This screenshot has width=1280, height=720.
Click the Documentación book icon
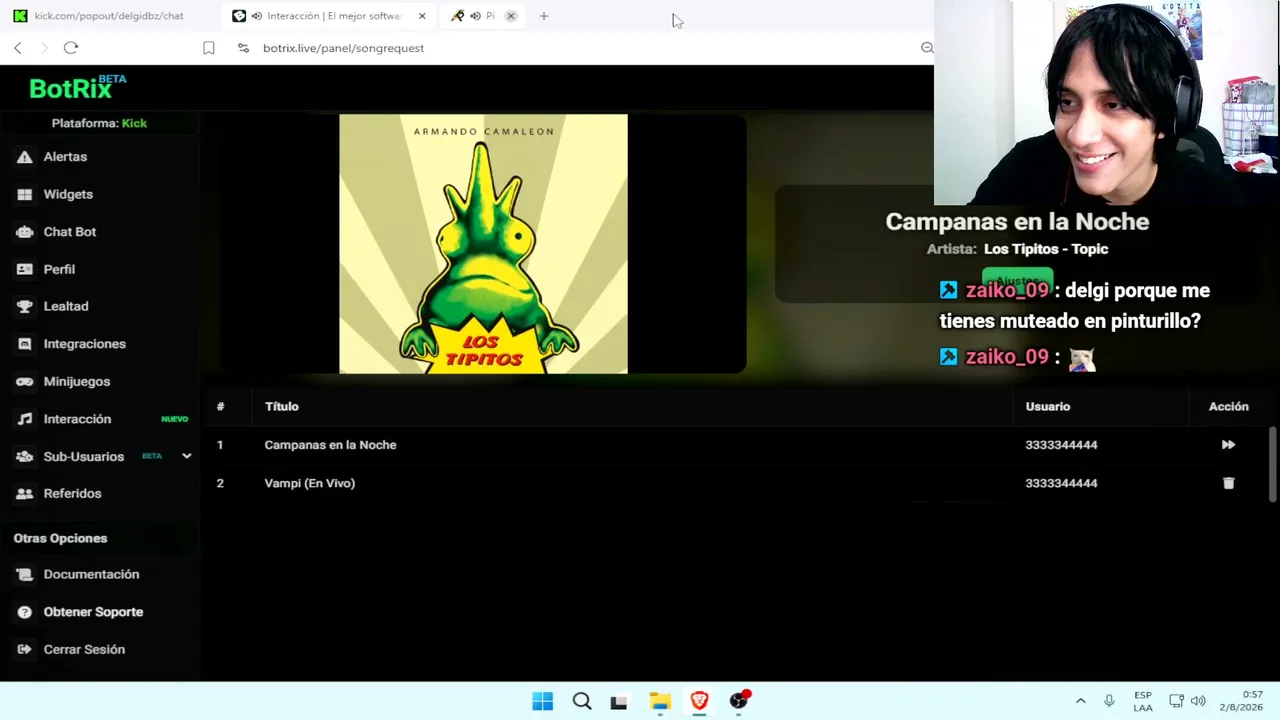pyautogui.click(x=24, y=574)
